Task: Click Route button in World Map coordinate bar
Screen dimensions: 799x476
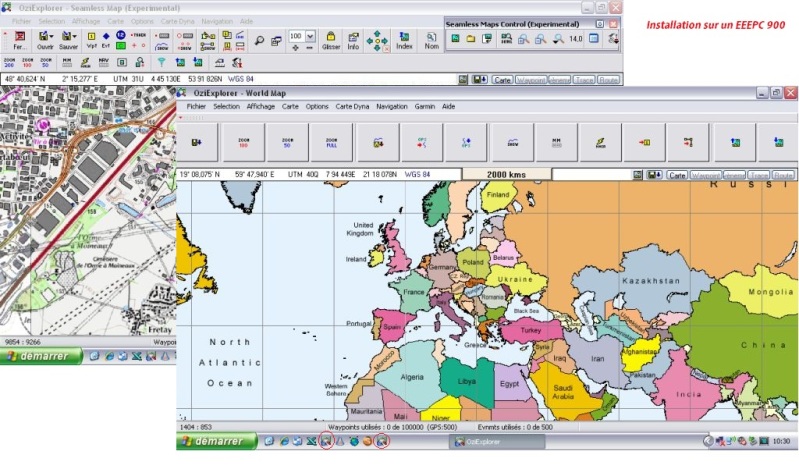Action: (783, 175)
